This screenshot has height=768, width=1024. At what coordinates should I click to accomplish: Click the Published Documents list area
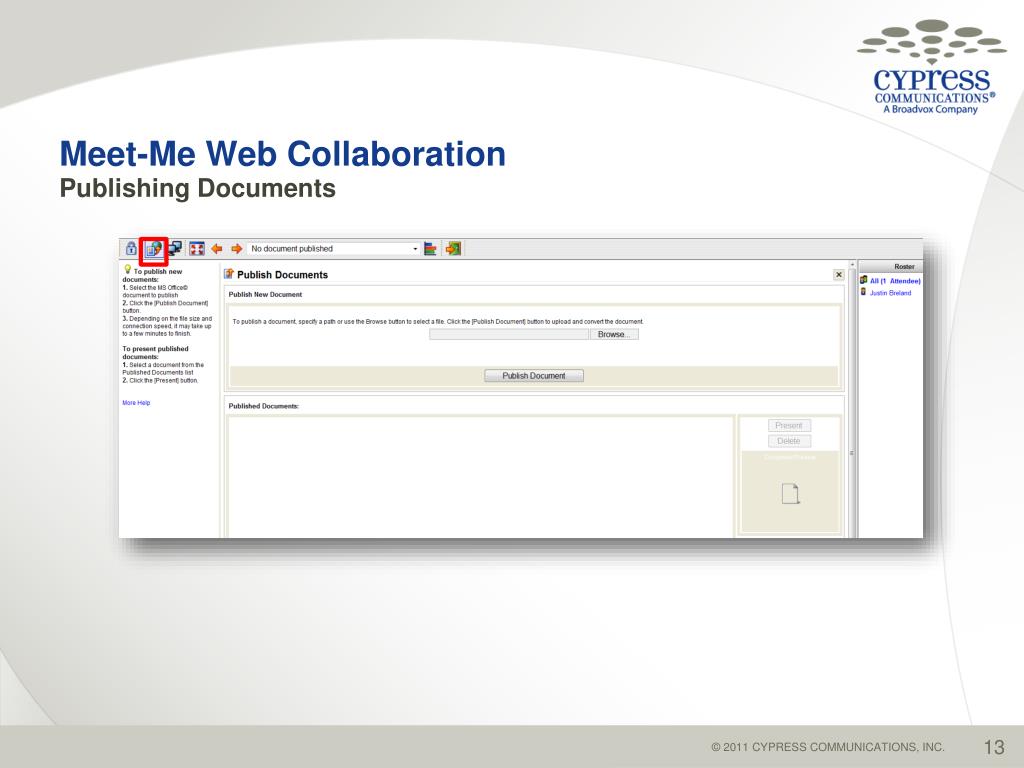pos(481,476)
